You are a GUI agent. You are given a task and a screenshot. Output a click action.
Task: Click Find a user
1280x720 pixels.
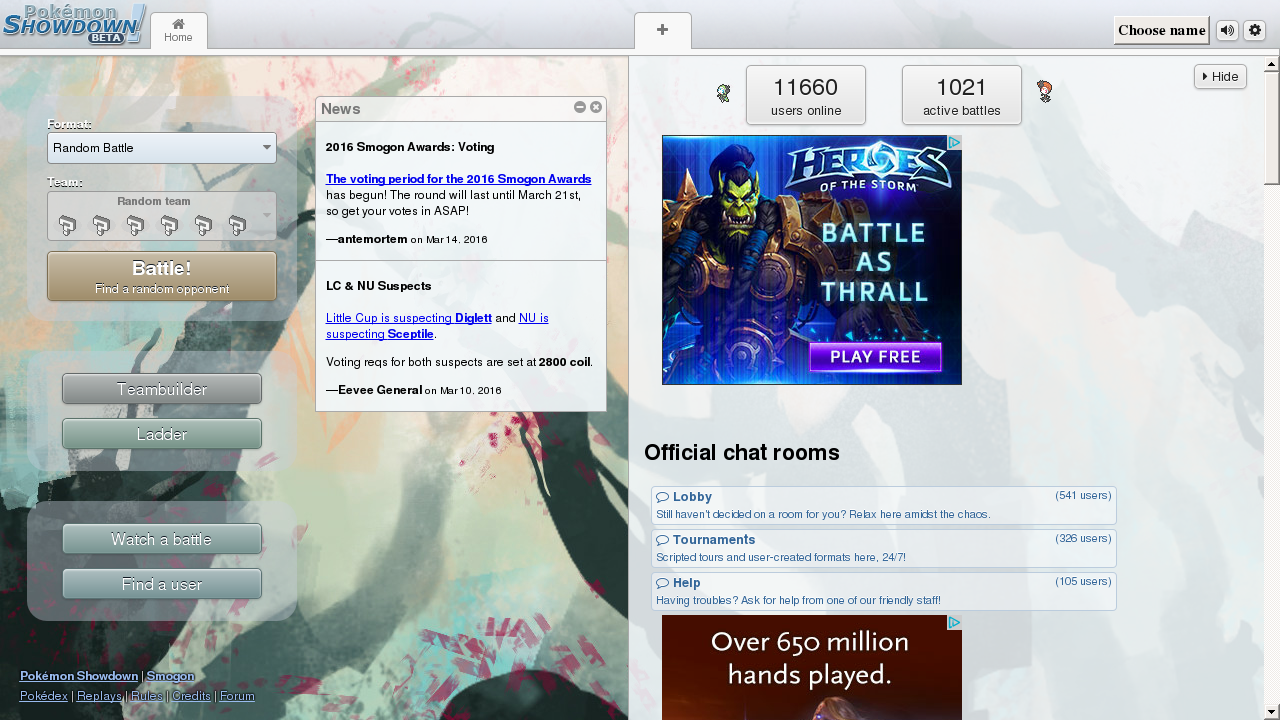162,584
